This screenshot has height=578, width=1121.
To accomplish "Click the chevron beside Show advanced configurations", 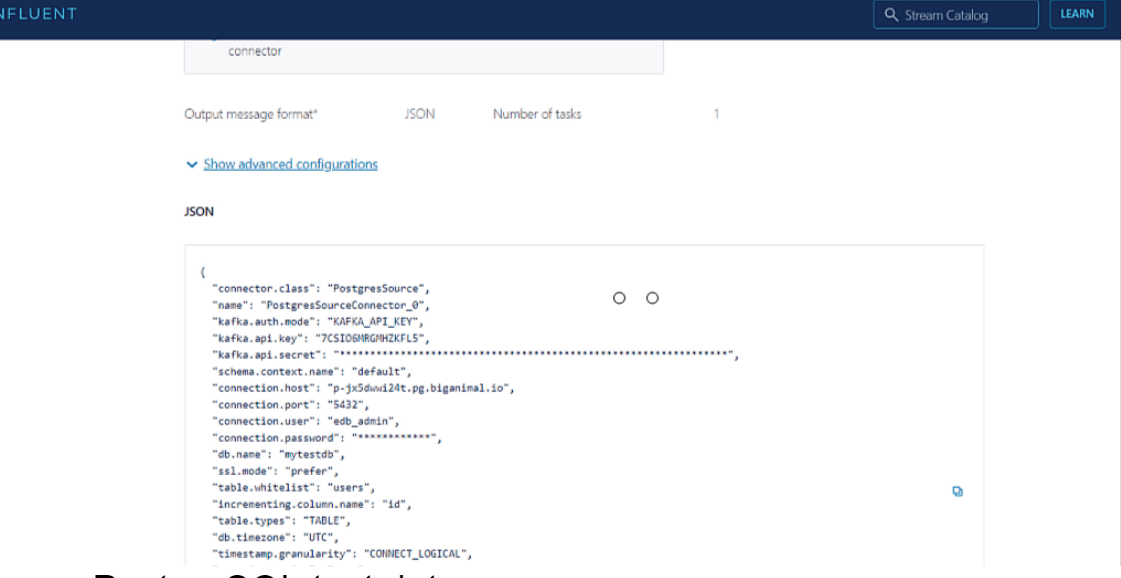I will (x=192, y=164).
